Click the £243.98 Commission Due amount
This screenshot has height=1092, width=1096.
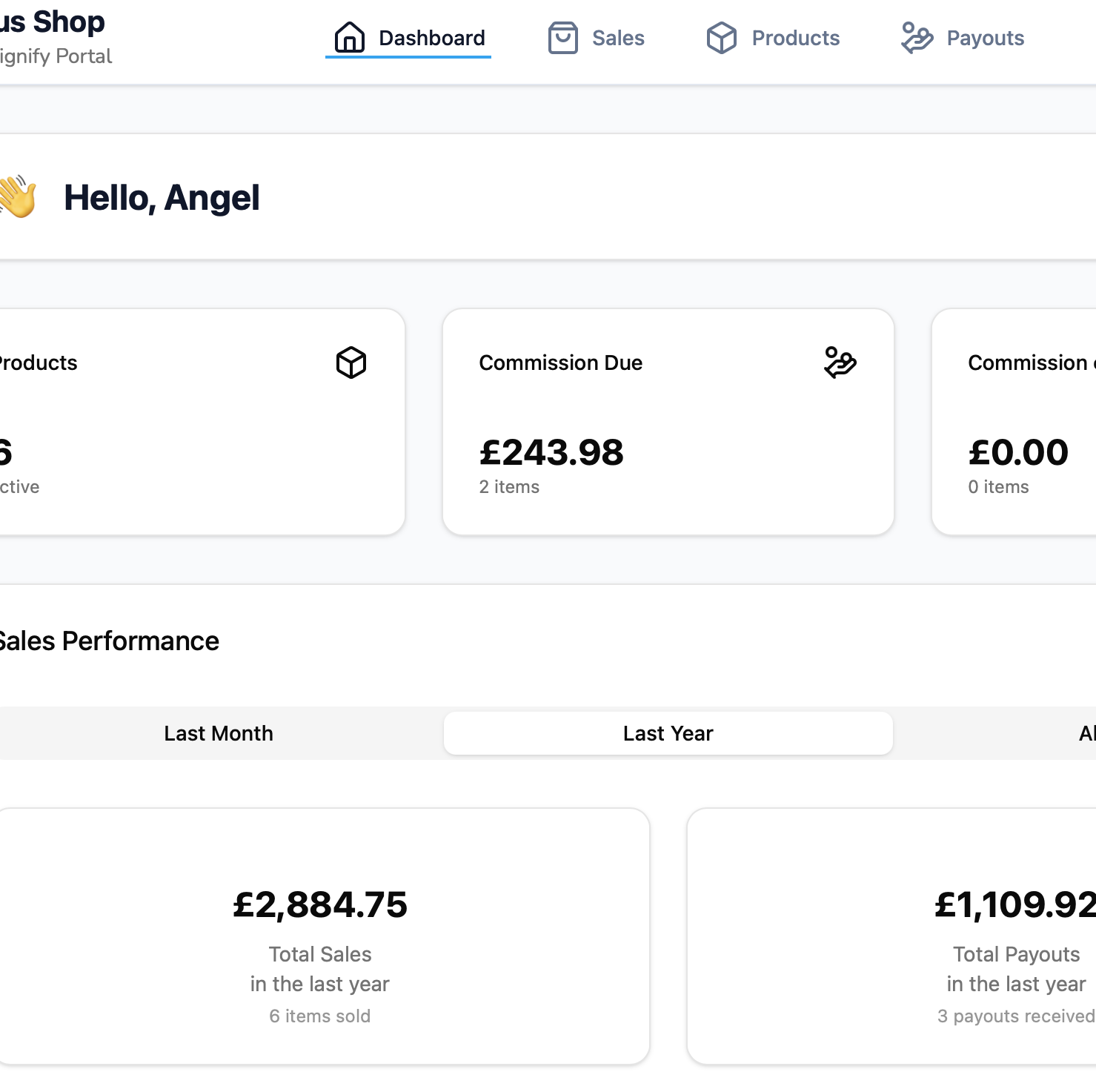point(551,452)
